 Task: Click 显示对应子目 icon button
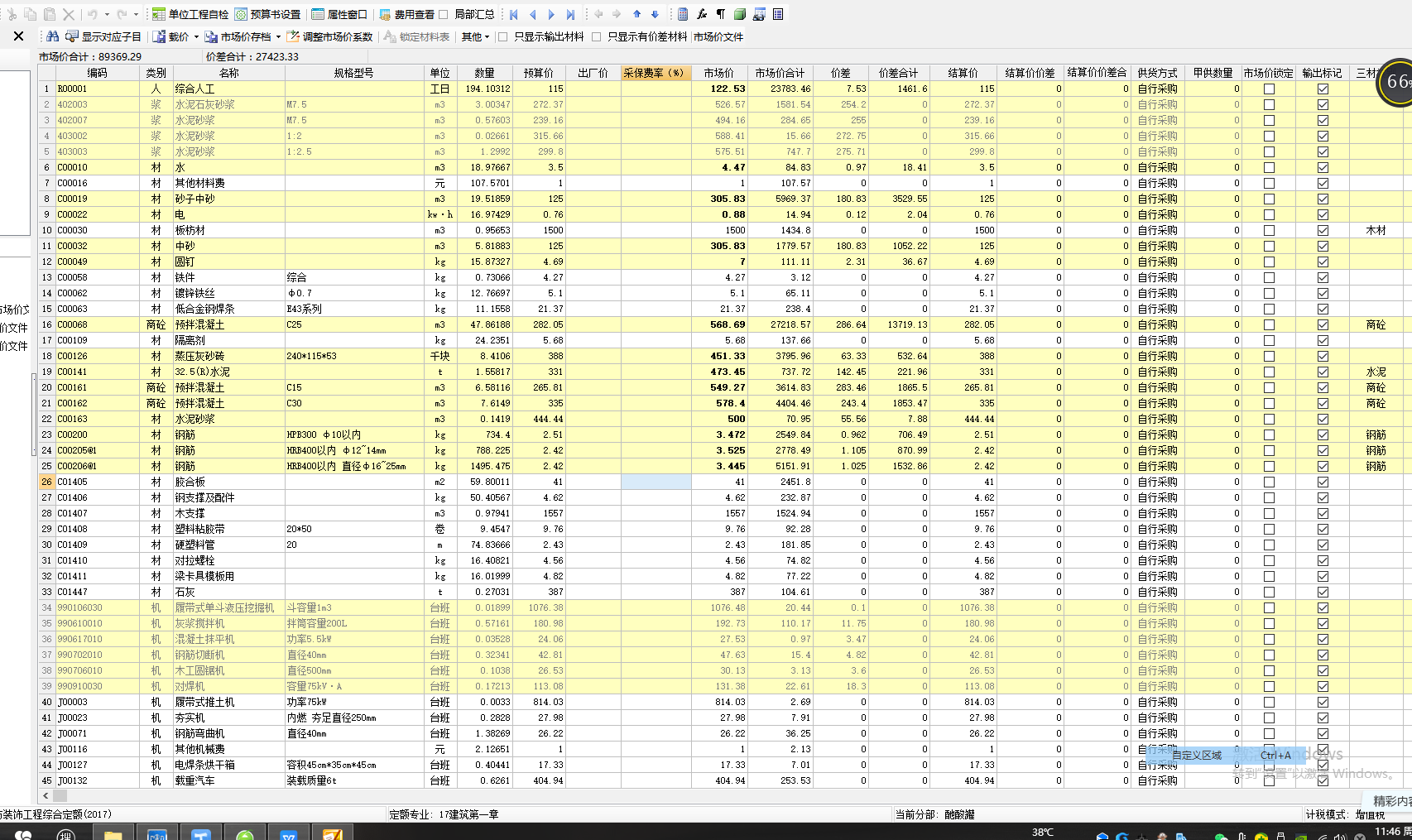[x=103, y=36]
